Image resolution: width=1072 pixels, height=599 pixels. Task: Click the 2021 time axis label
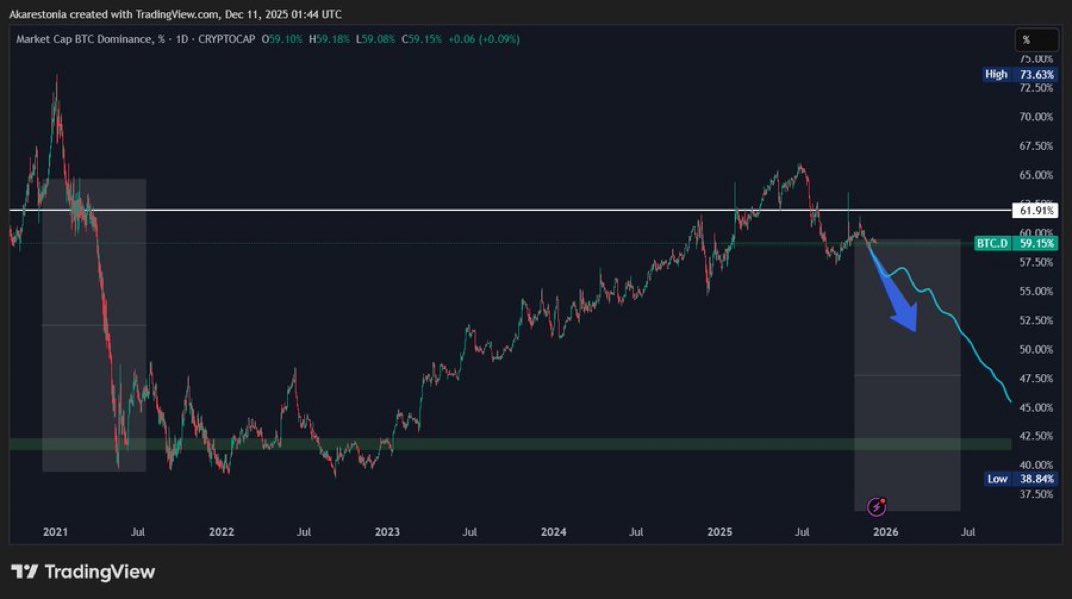tap(55, 532)
